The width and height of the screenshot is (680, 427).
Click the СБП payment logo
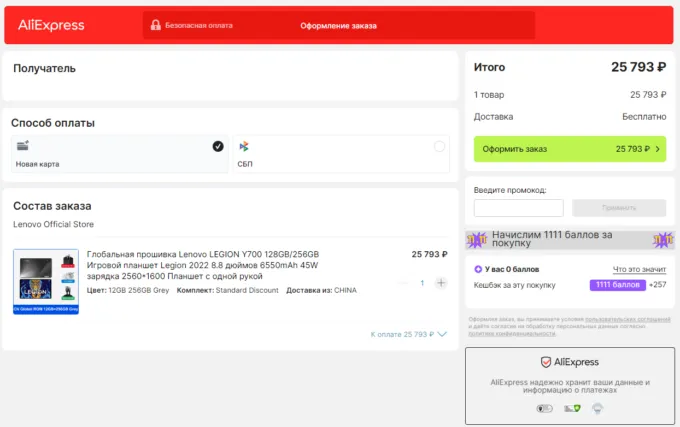pyautogui.click(x=244, y=147)
